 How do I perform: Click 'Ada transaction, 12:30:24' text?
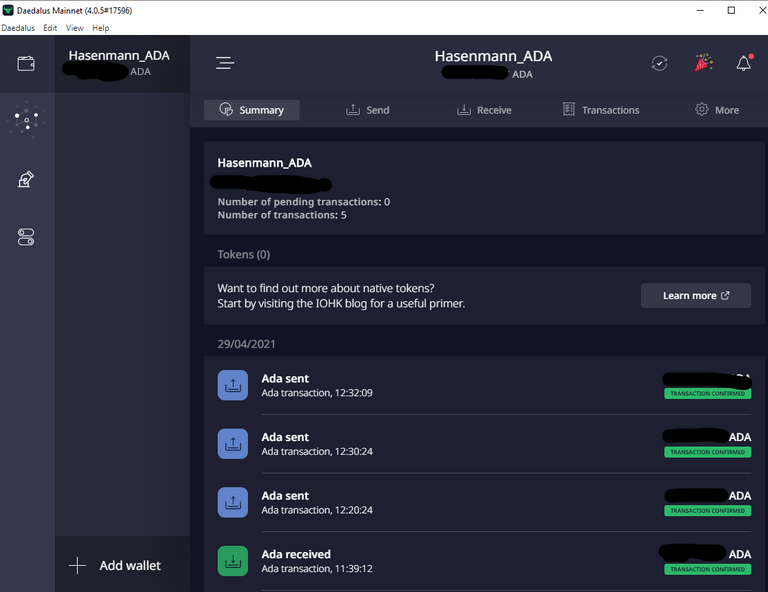(317, 451)
